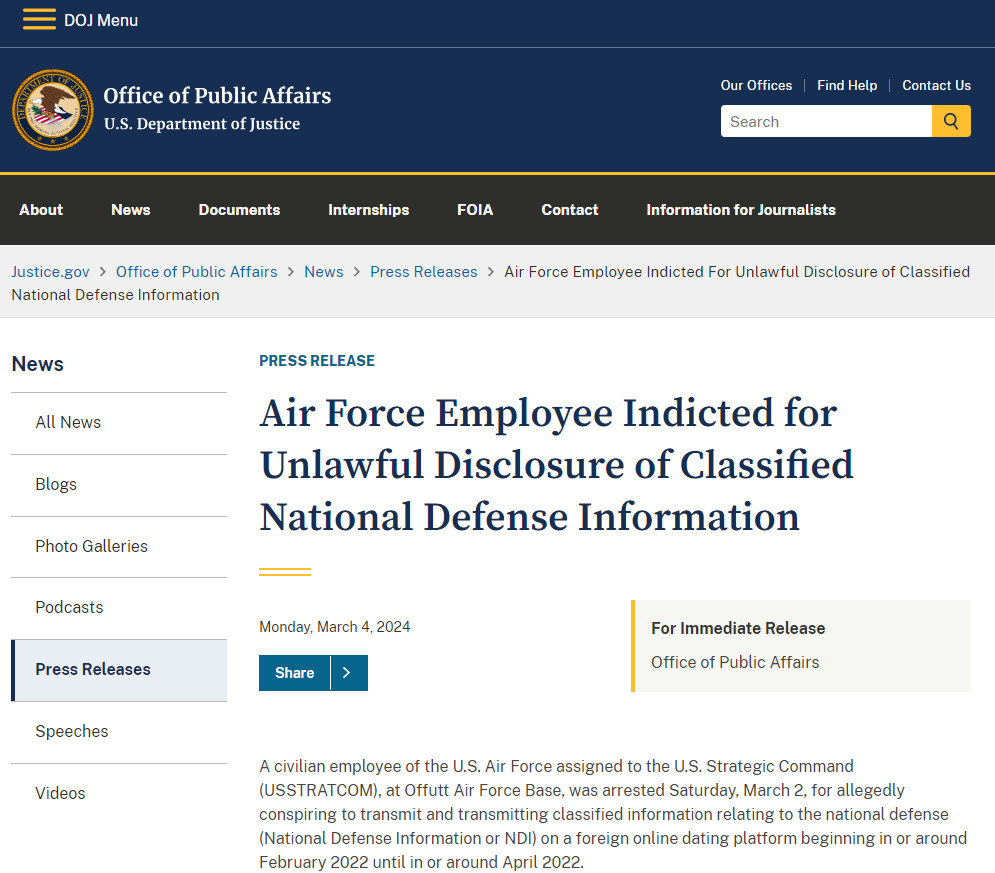The width and height of the screenshot is (995, 873).
Task: Open the About menu item
Action: pos(41,210)
